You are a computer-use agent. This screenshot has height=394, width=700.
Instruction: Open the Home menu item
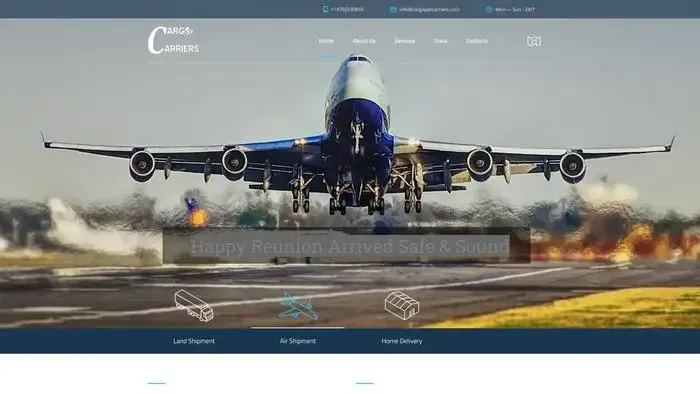click(326, 41)
